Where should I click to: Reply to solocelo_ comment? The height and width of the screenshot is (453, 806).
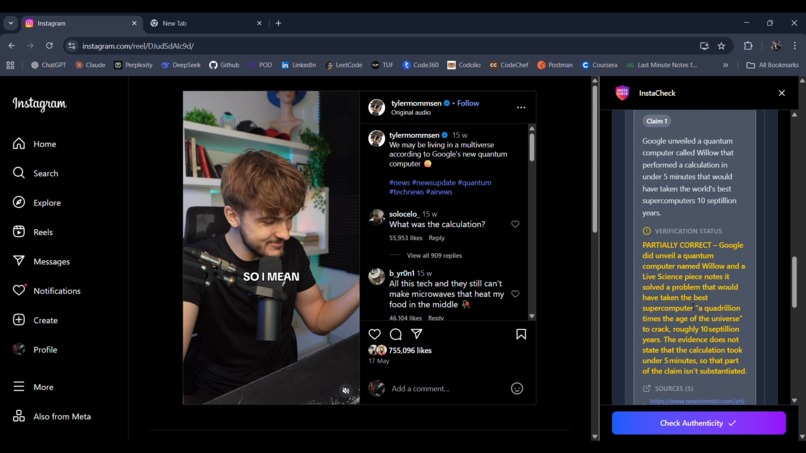coord(436,238)
